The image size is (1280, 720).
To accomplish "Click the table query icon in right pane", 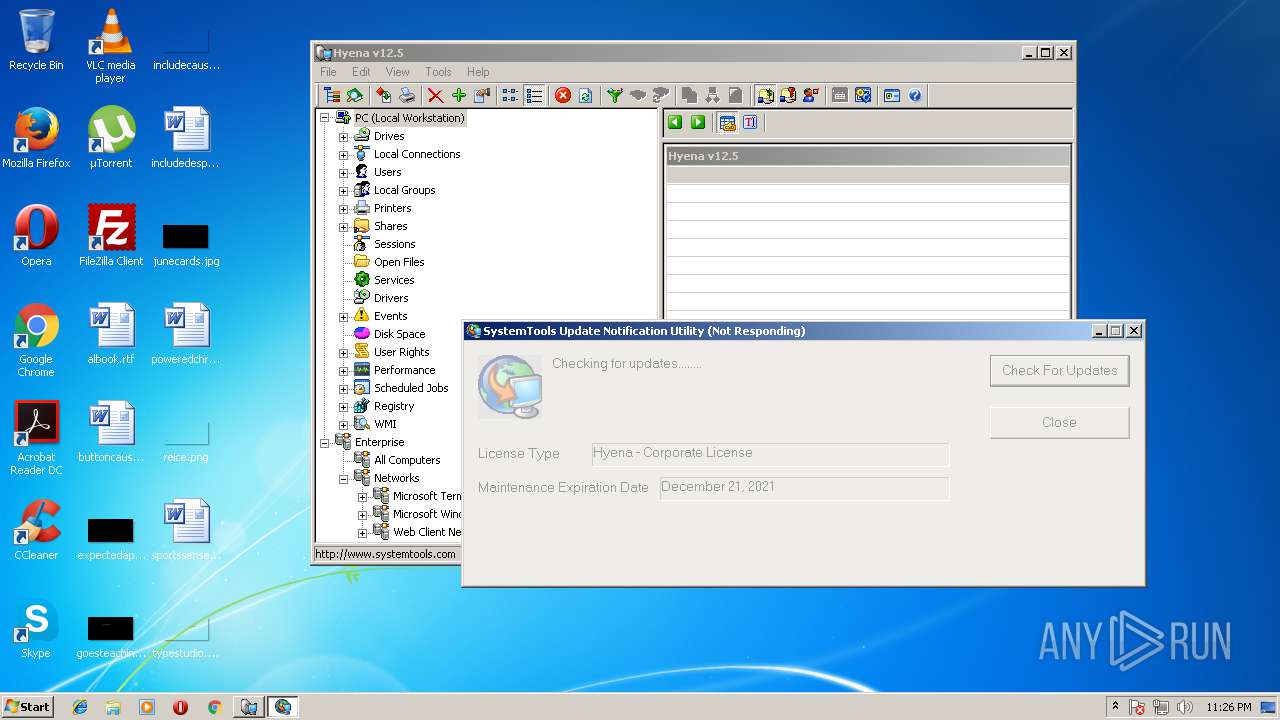I will click(727, 122).
